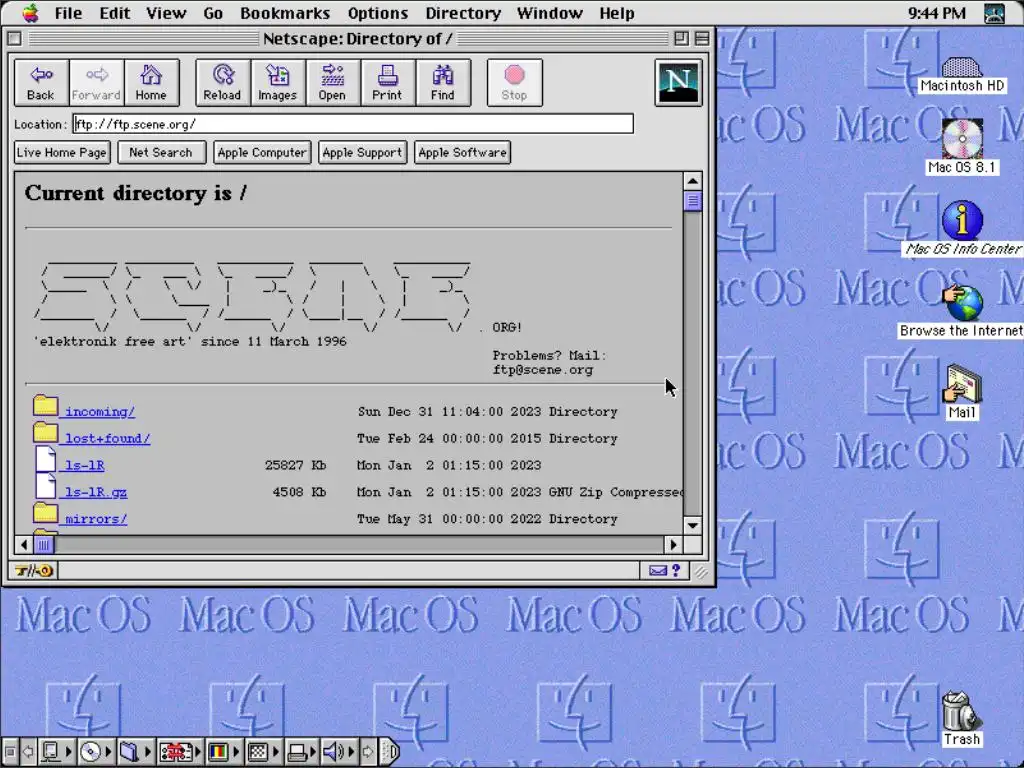Click in the Location URL field
Viewport: 1024px width, 768px height.
click(353, 124)
